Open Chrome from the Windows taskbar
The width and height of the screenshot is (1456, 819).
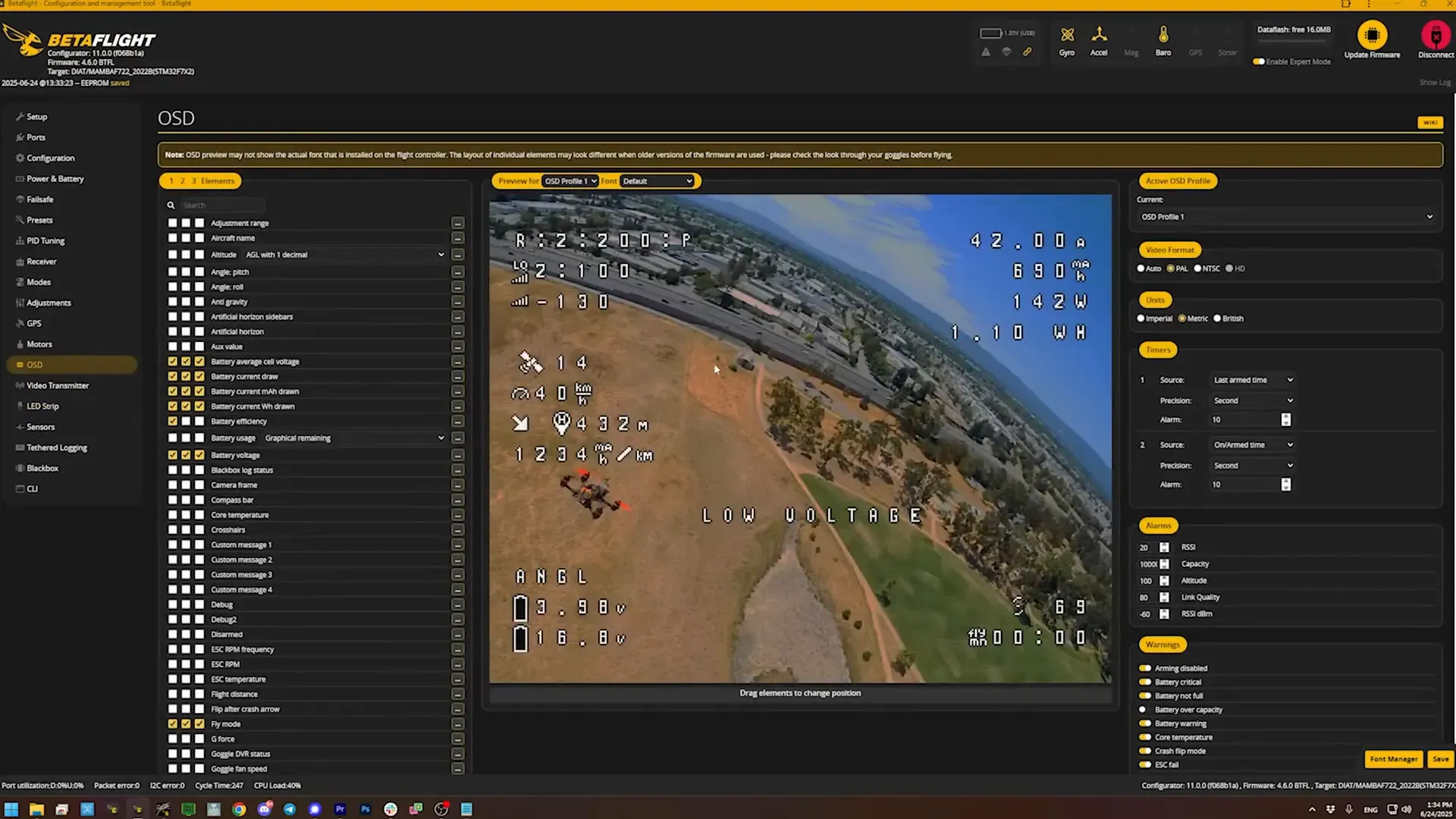click(239, 809)
